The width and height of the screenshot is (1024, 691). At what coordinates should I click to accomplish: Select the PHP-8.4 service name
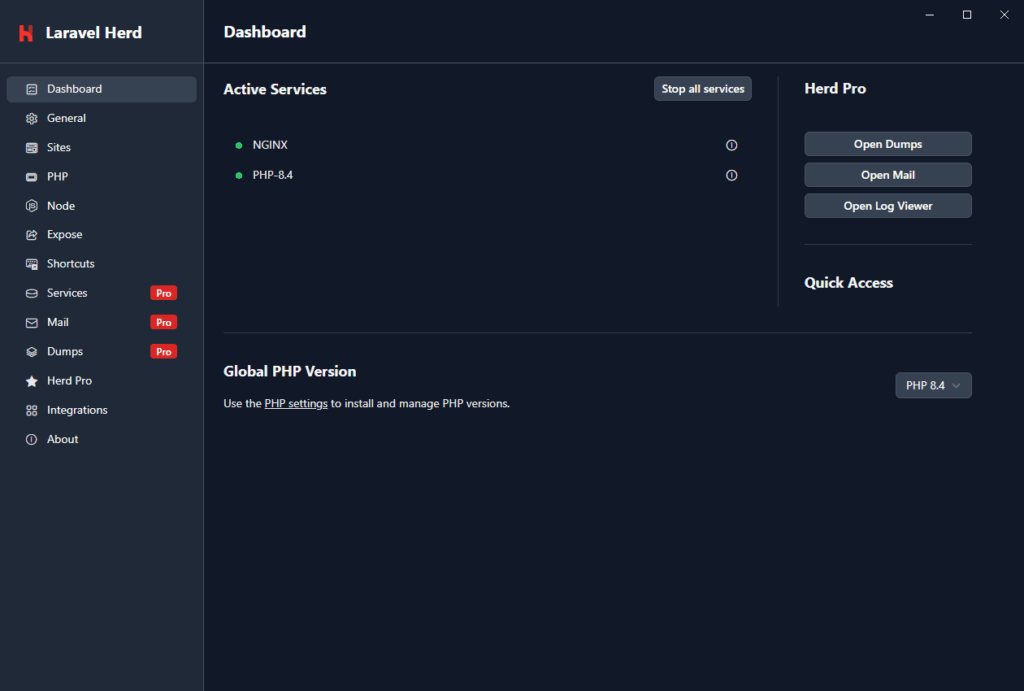coord(272,175)
